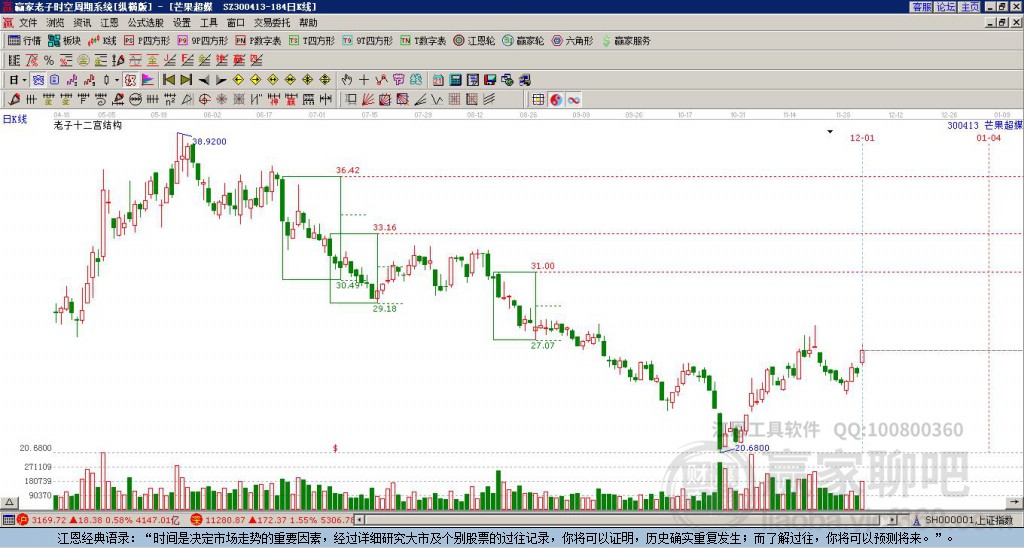Click the 客服 customer service button

click(x=922, y=7)
